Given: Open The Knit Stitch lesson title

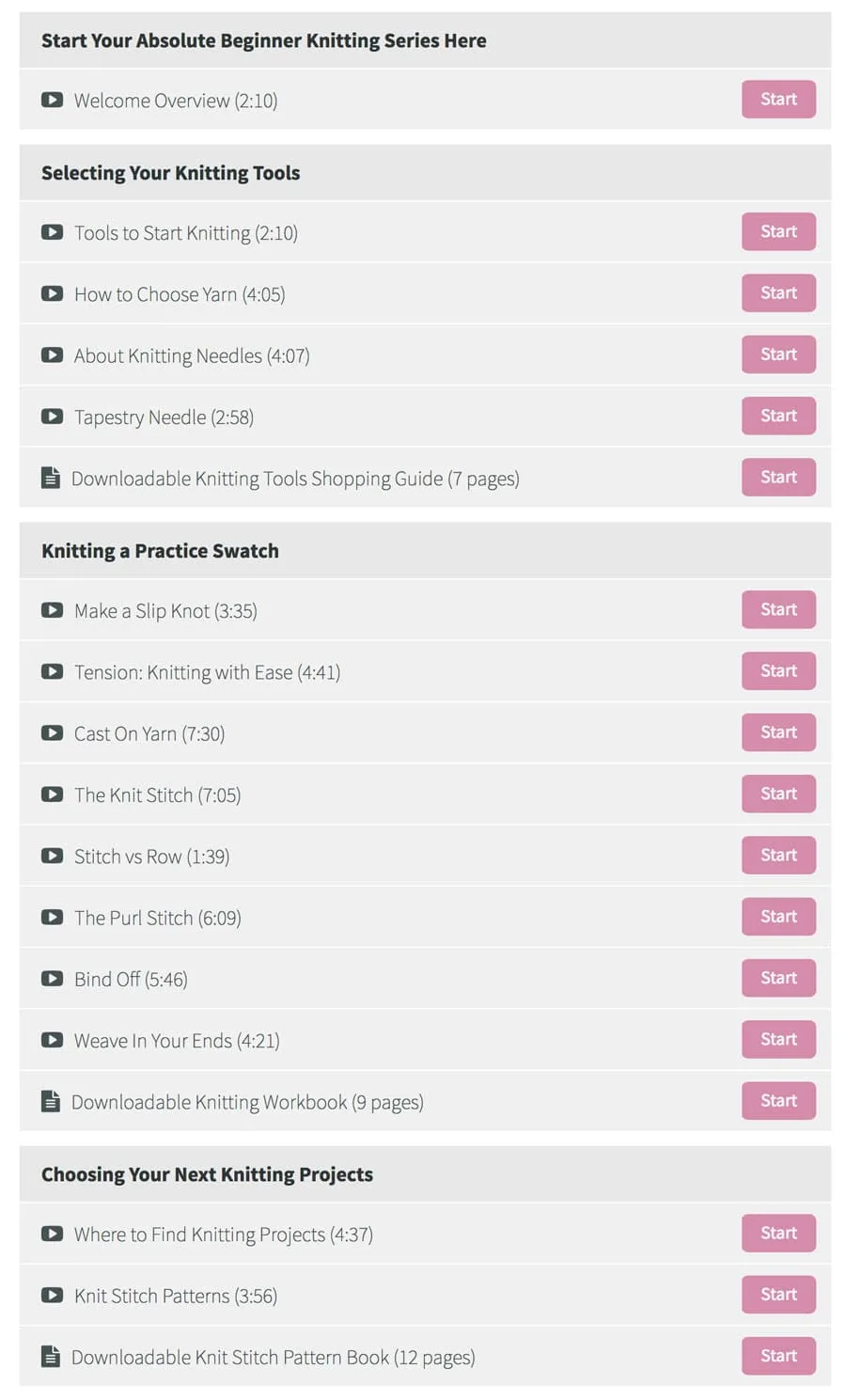Looking at the screenshot, I should (x=157, y=794).
